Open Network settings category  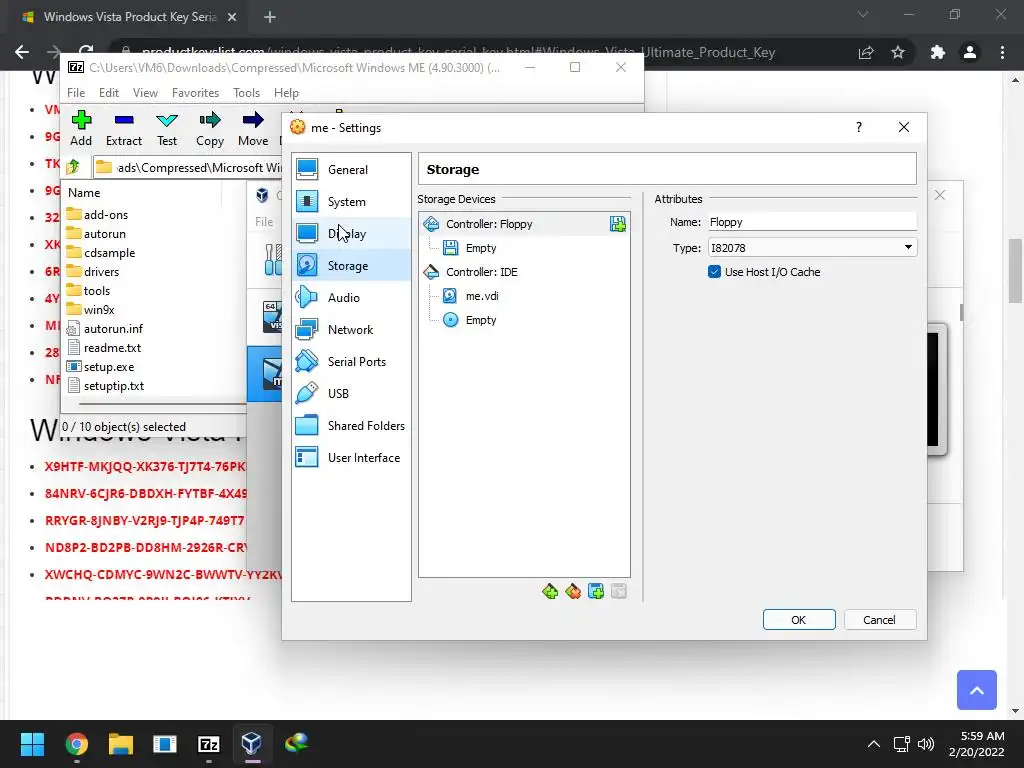[x=351, y=330]
